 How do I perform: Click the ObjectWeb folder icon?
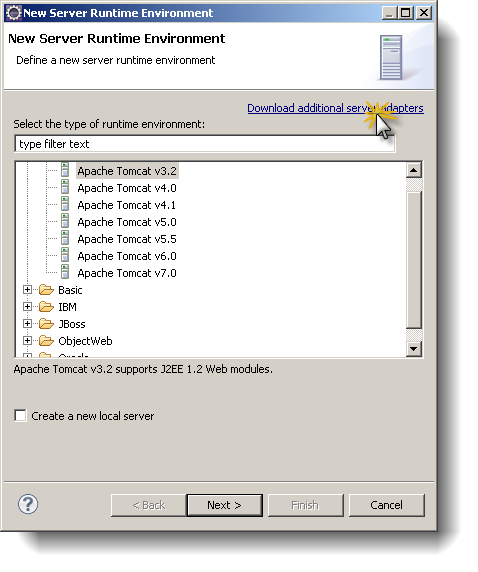pos(46,341)
